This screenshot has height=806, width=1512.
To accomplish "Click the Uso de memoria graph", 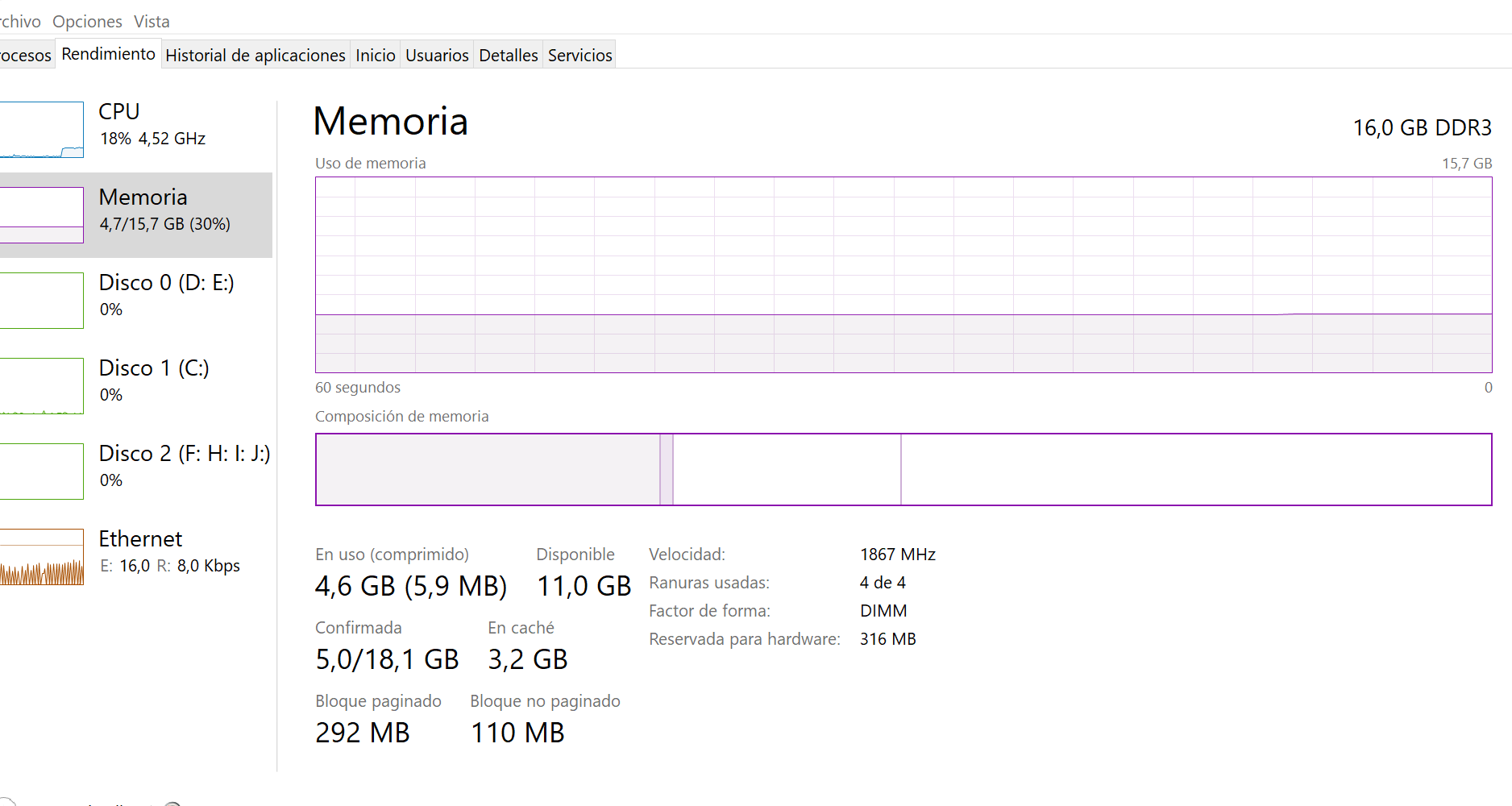I will coord(903,274).
